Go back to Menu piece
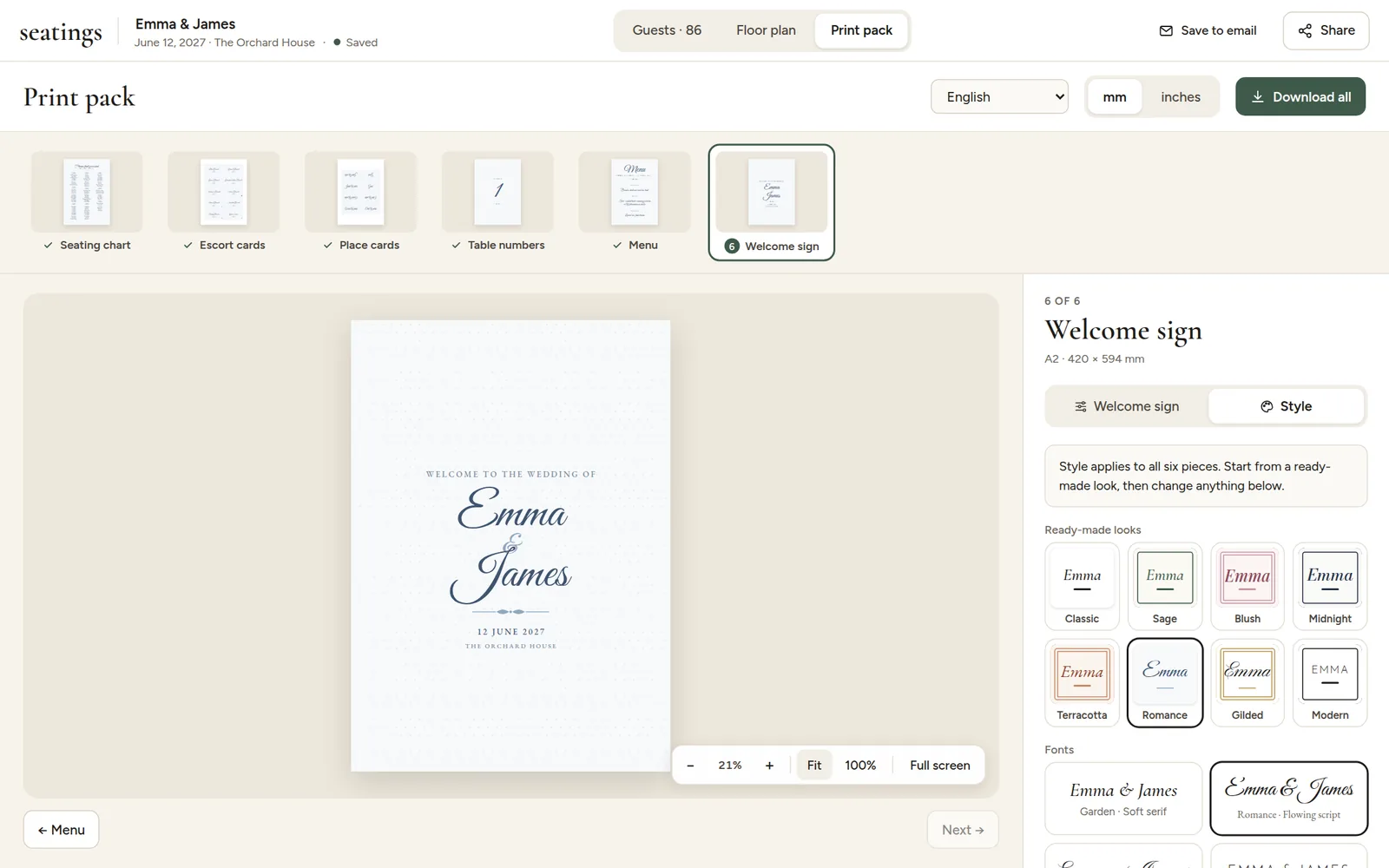This screenshot has height=868, width=1389. pos(61,830)
